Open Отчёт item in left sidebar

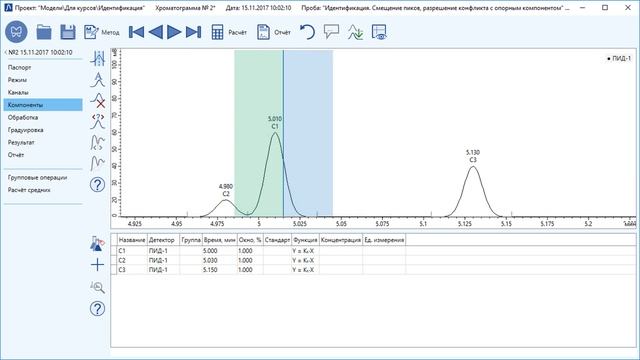click(16, 155)
